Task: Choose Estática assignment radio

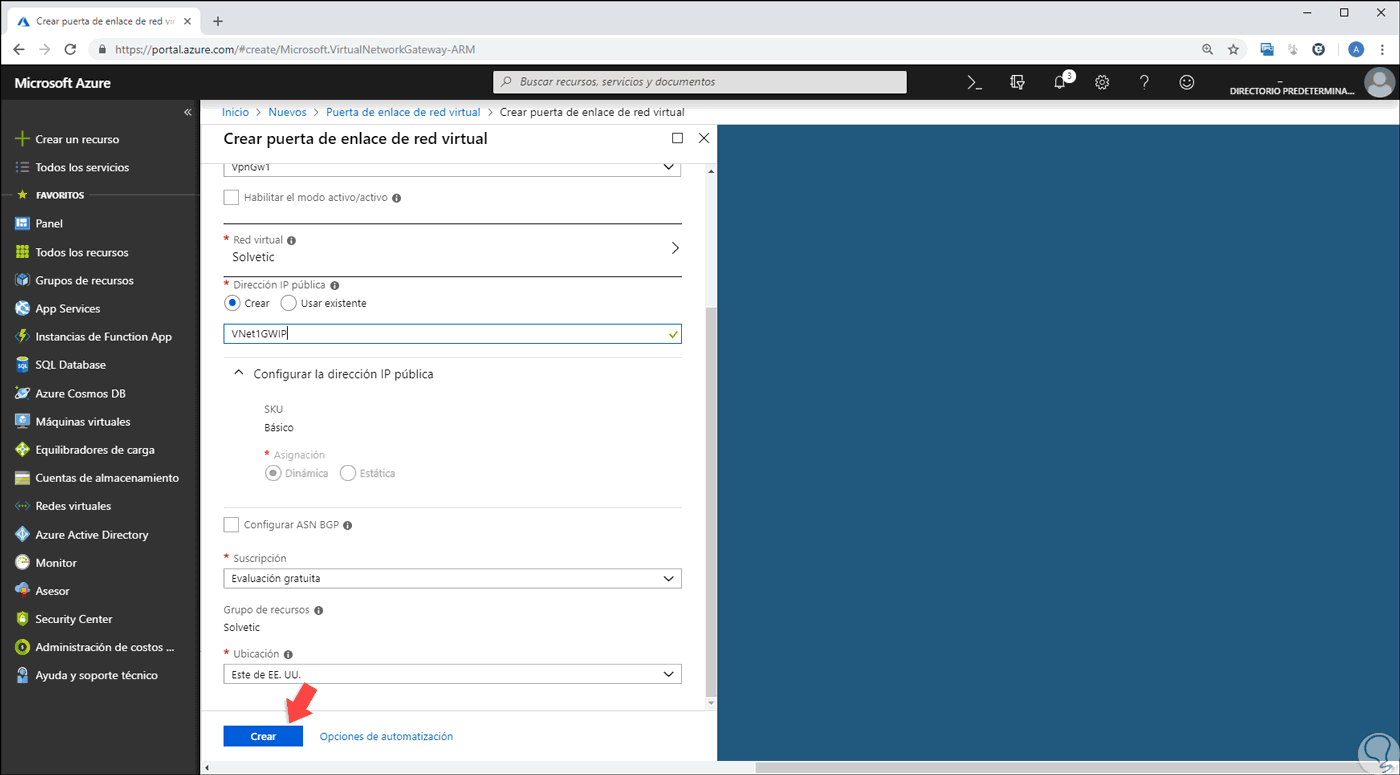Action: tap(348, 473)
